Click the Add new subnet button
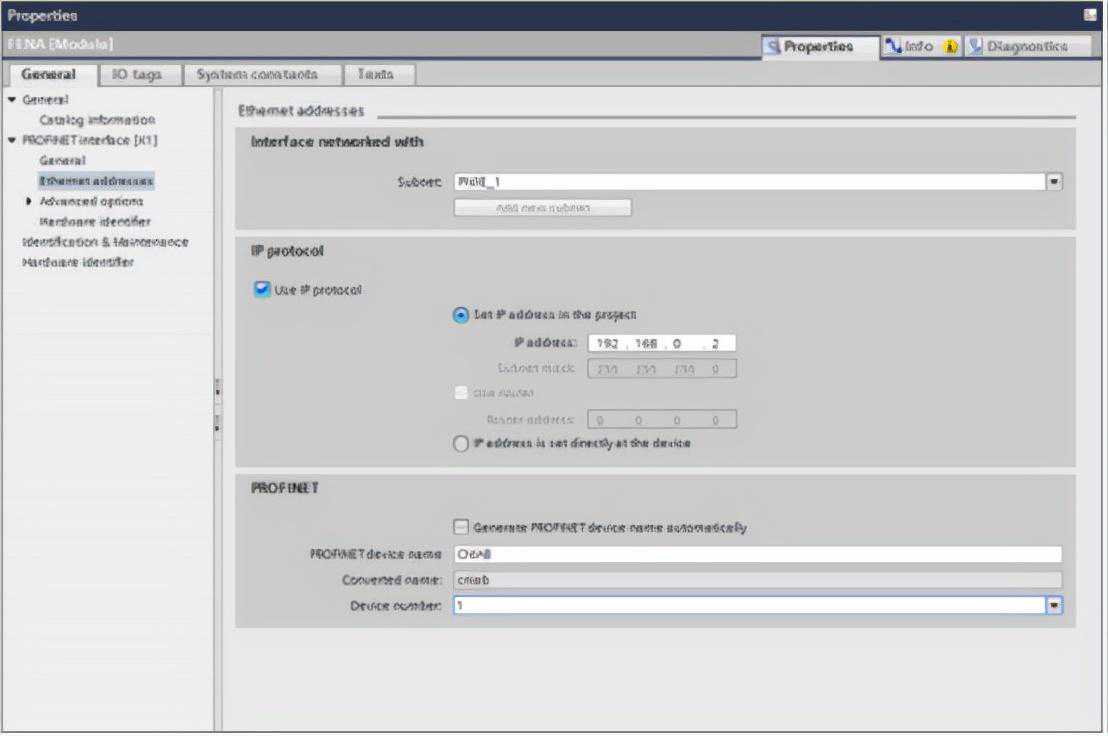Viewport: 1108px width, 736px height. tap(542, 208)
